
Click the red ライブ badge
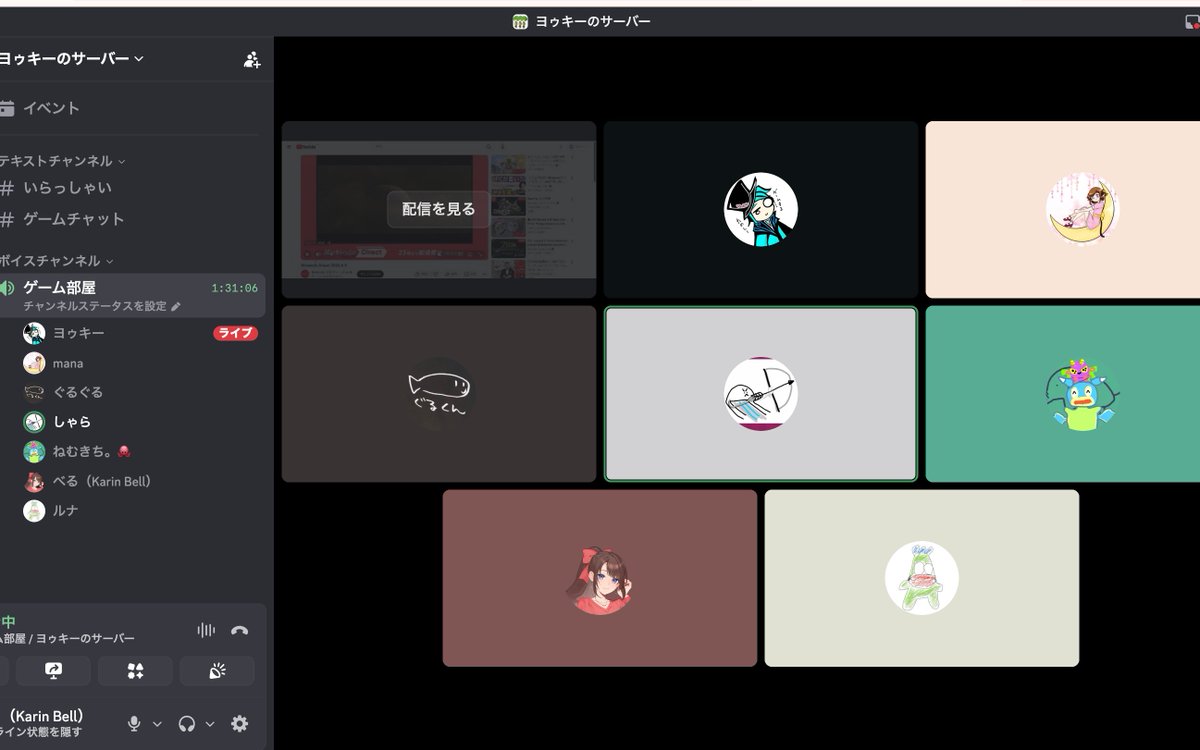coord(235,333)
